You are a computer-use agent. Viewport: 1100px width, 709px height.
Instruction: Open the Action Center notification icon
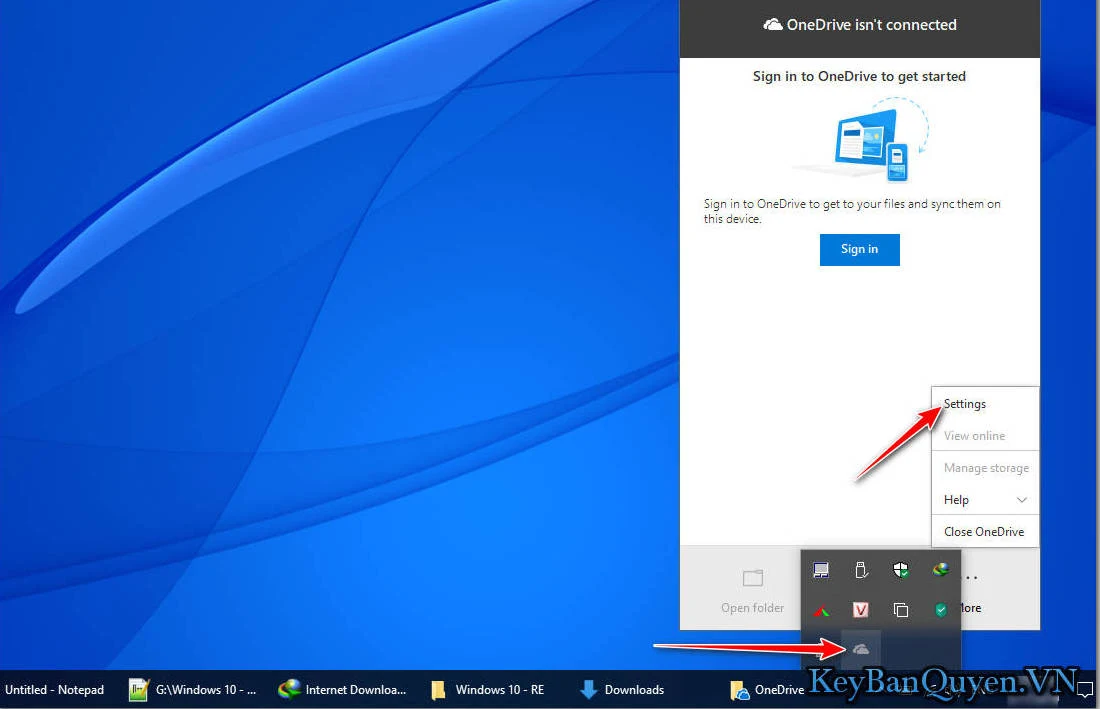coord(1085,689)
